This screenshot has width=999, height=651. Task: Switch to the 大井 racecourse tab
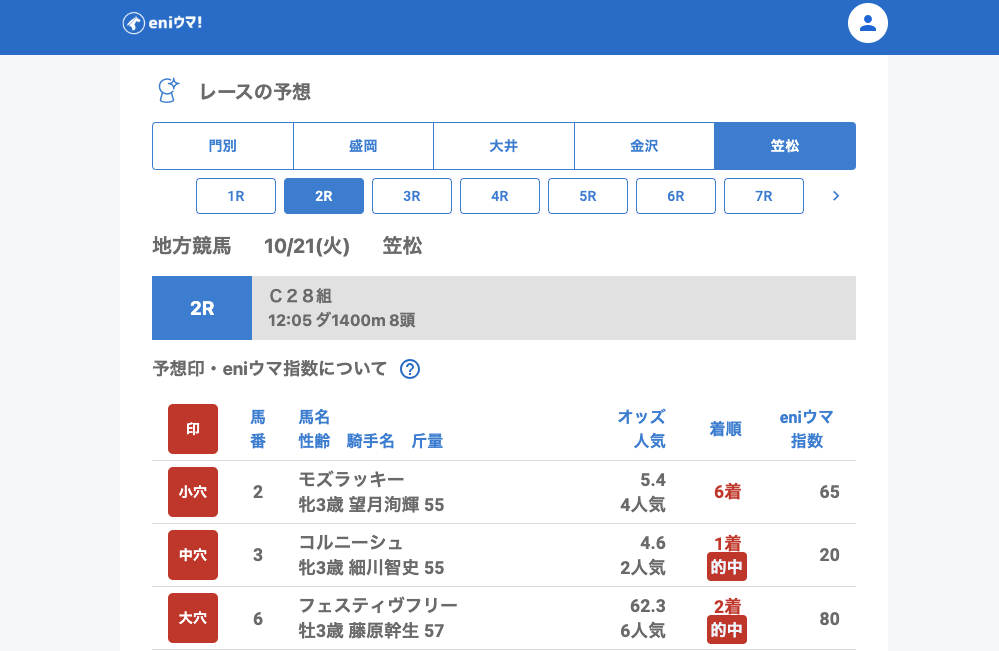(504, 146)
